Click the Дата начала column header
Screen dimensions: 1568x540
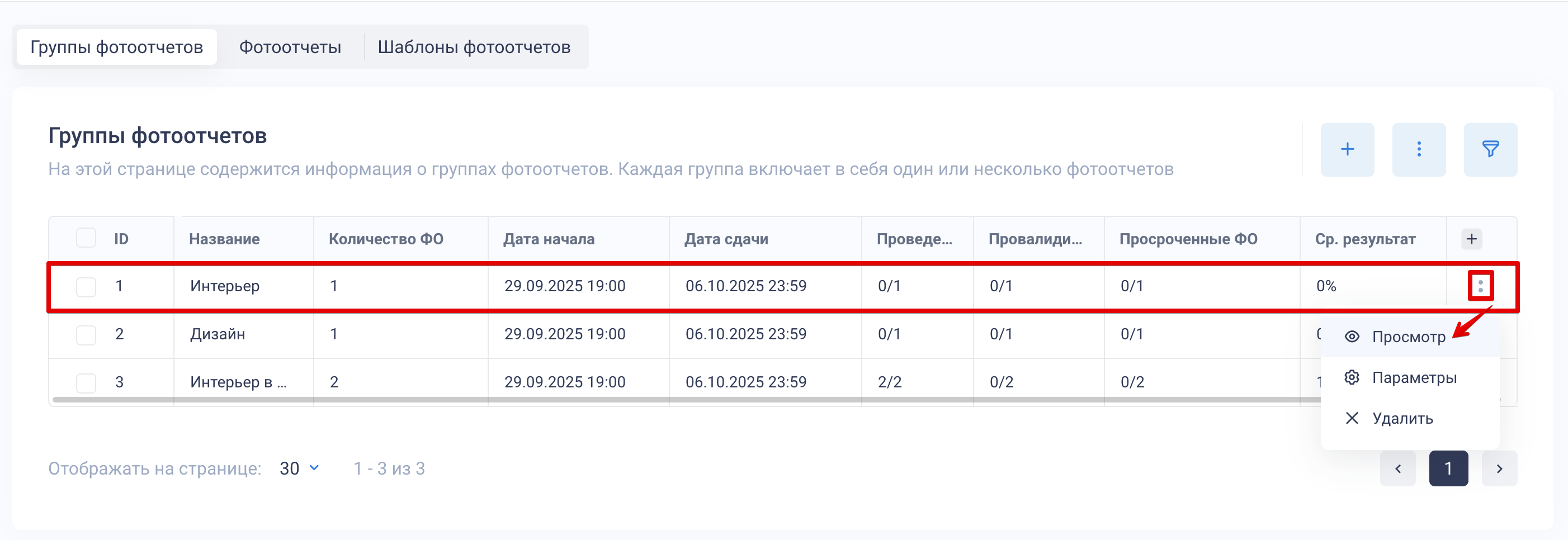tap(549, 239)
